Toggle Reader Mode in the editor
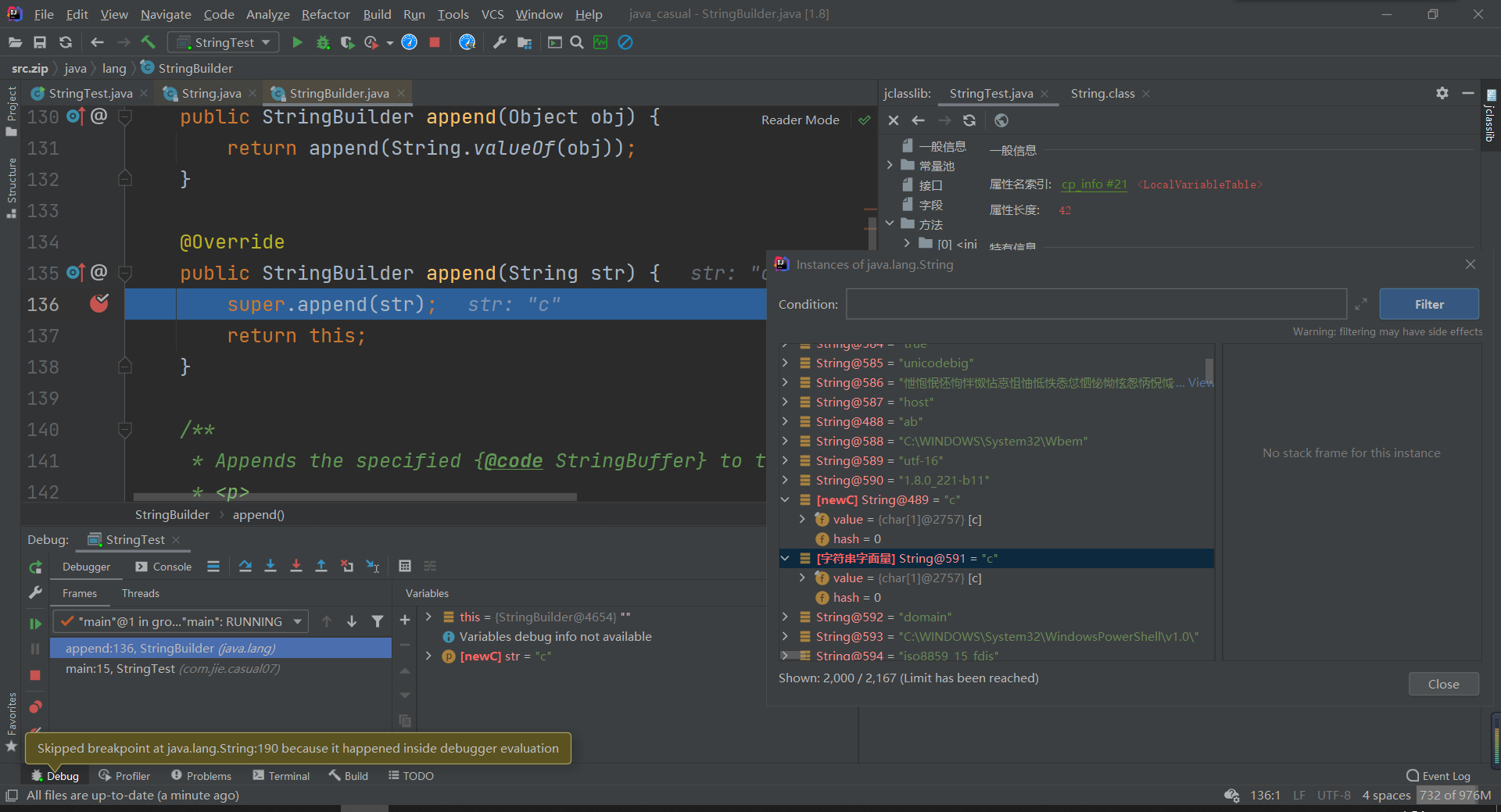 coord(801,120)
